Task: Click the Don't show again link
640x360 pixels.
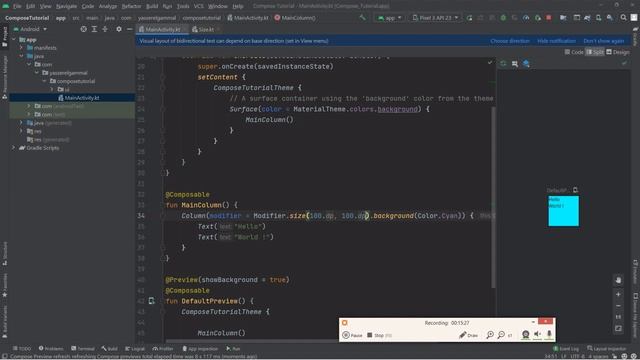Action: point(604,41)
